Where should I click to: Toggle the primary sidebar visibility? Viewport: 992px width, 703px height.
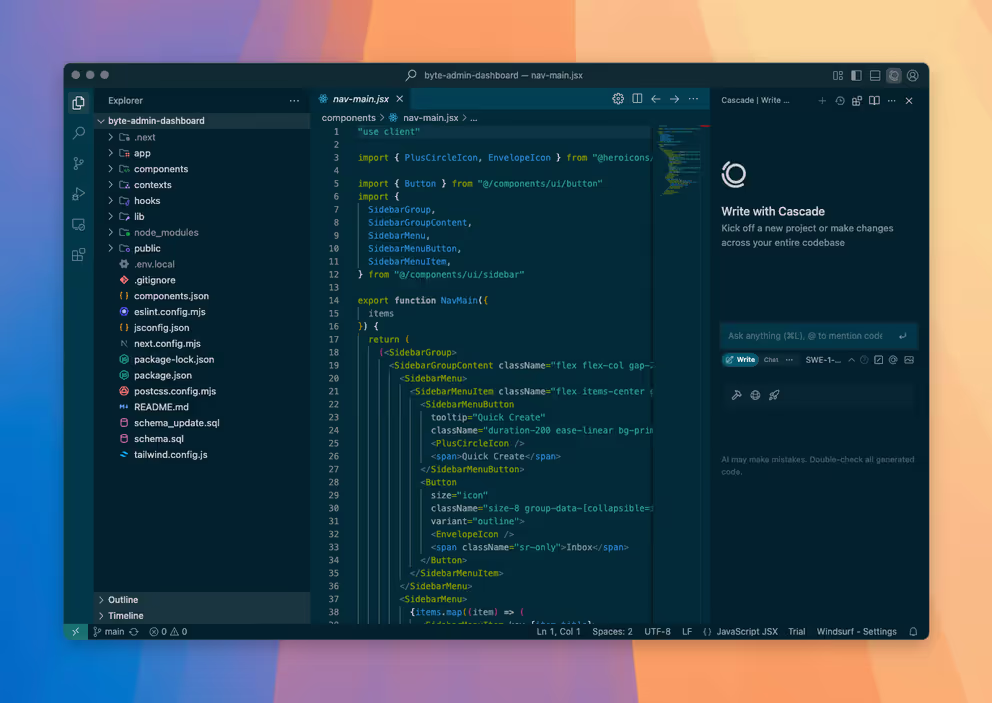856,76
